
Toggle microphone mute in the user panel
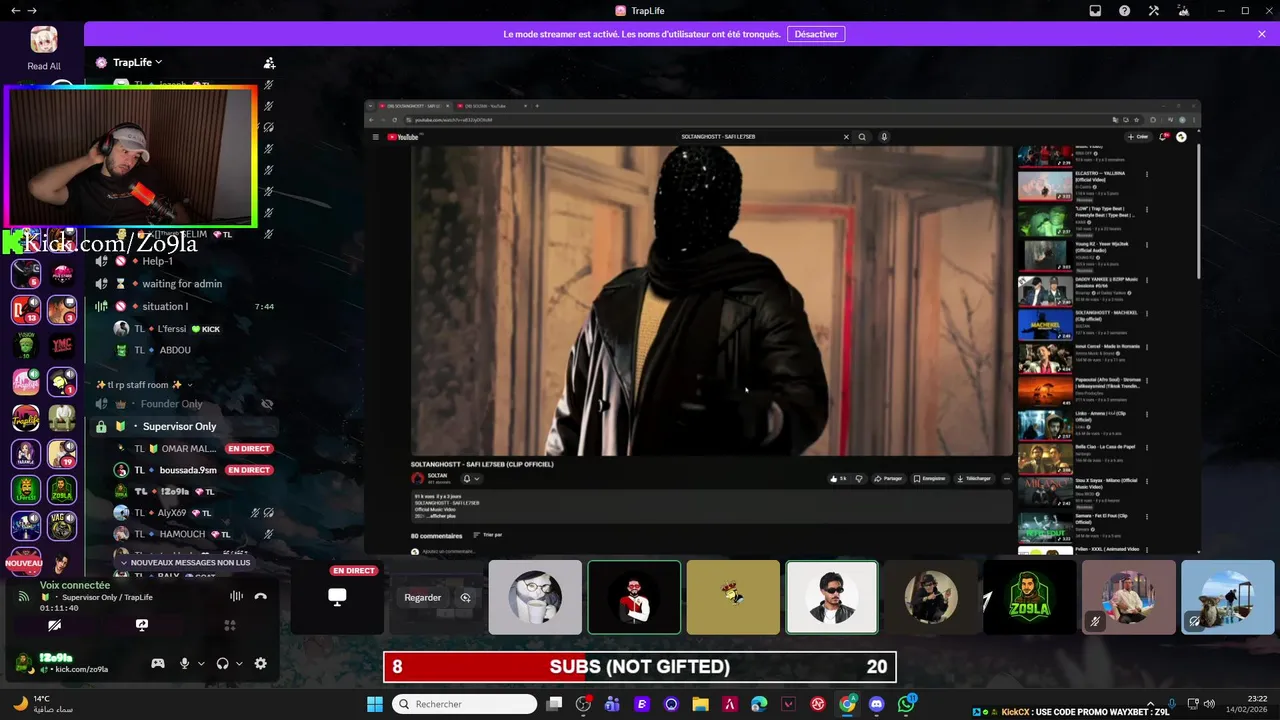point(184,663)
